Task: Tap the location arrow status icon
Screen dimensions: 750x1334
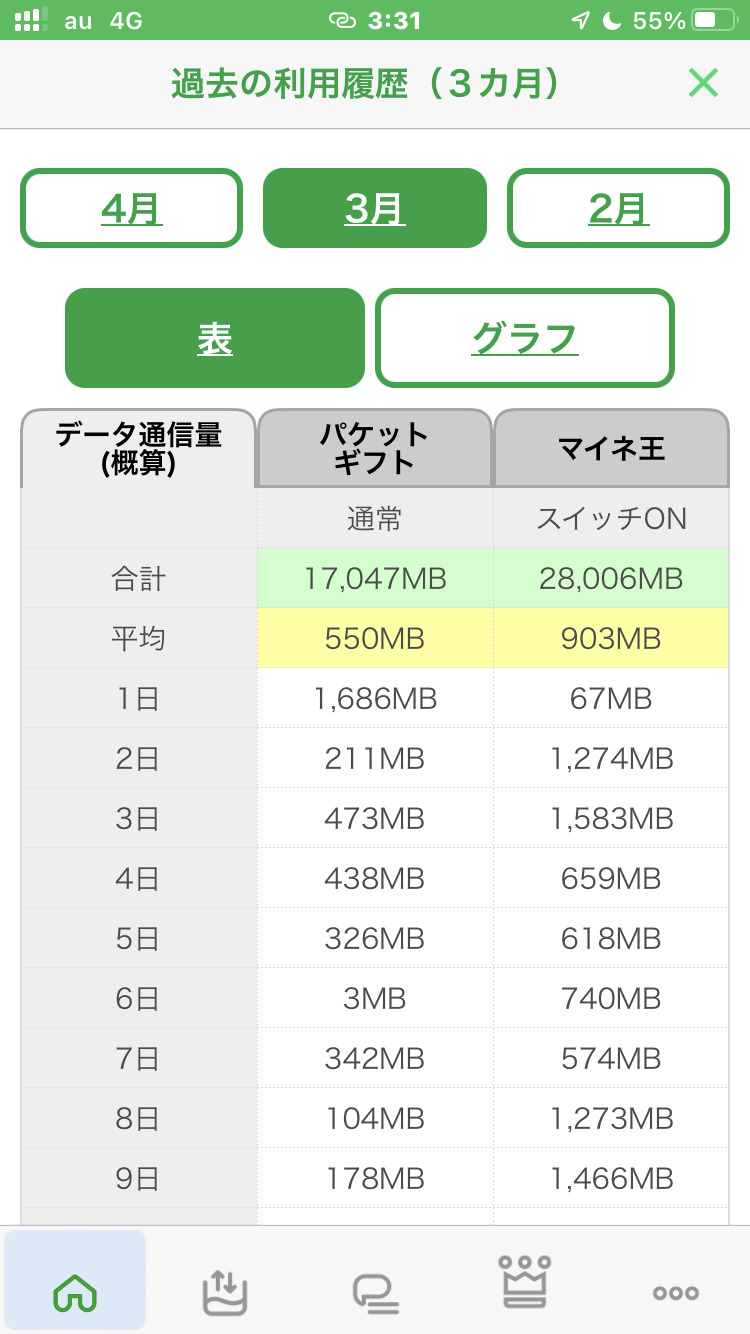Action: point(580,20)
